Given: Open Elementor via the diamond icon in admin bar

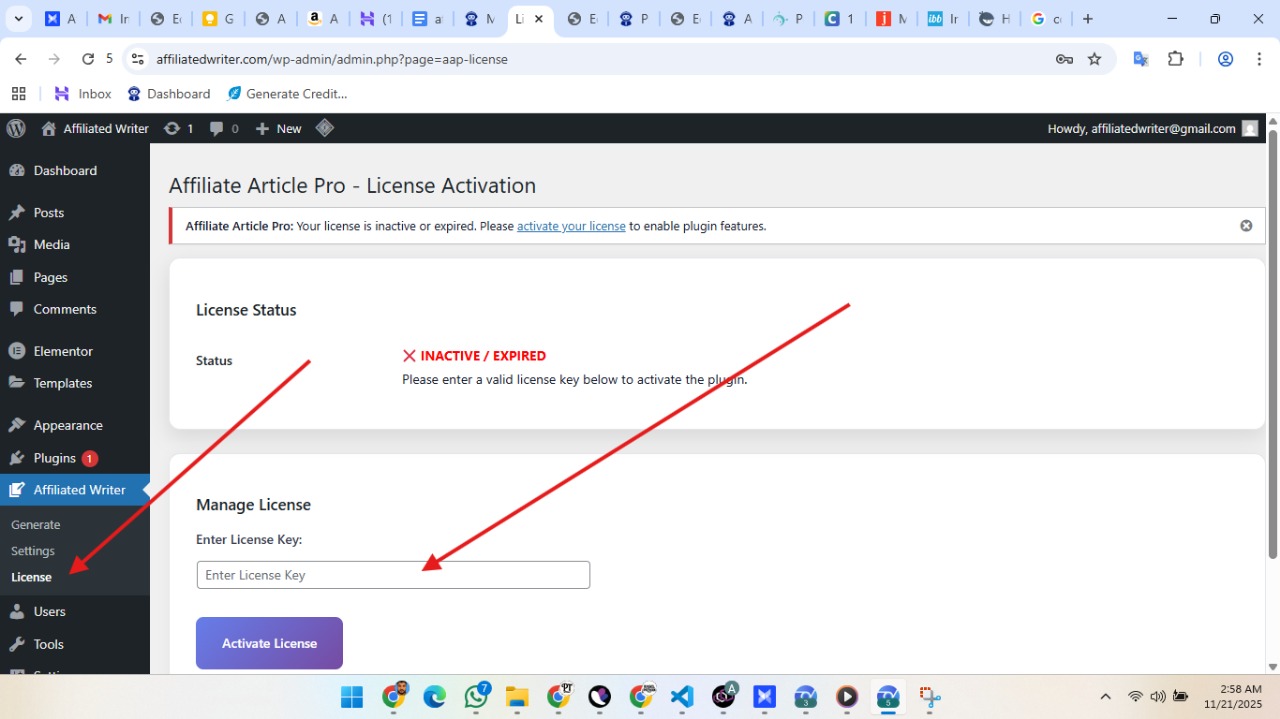Looking at the screenshot, I should (324, 128).
